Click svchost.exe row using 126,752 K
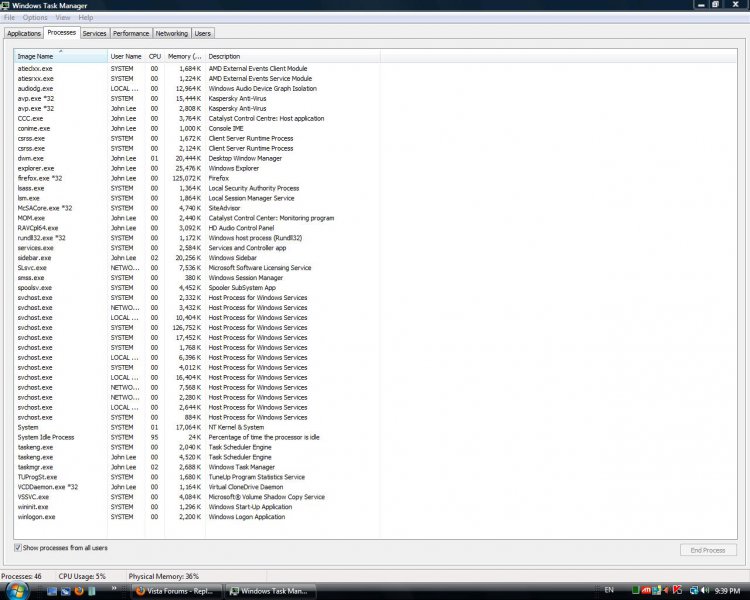Screen dimensions: 750x600 (197, 328)
